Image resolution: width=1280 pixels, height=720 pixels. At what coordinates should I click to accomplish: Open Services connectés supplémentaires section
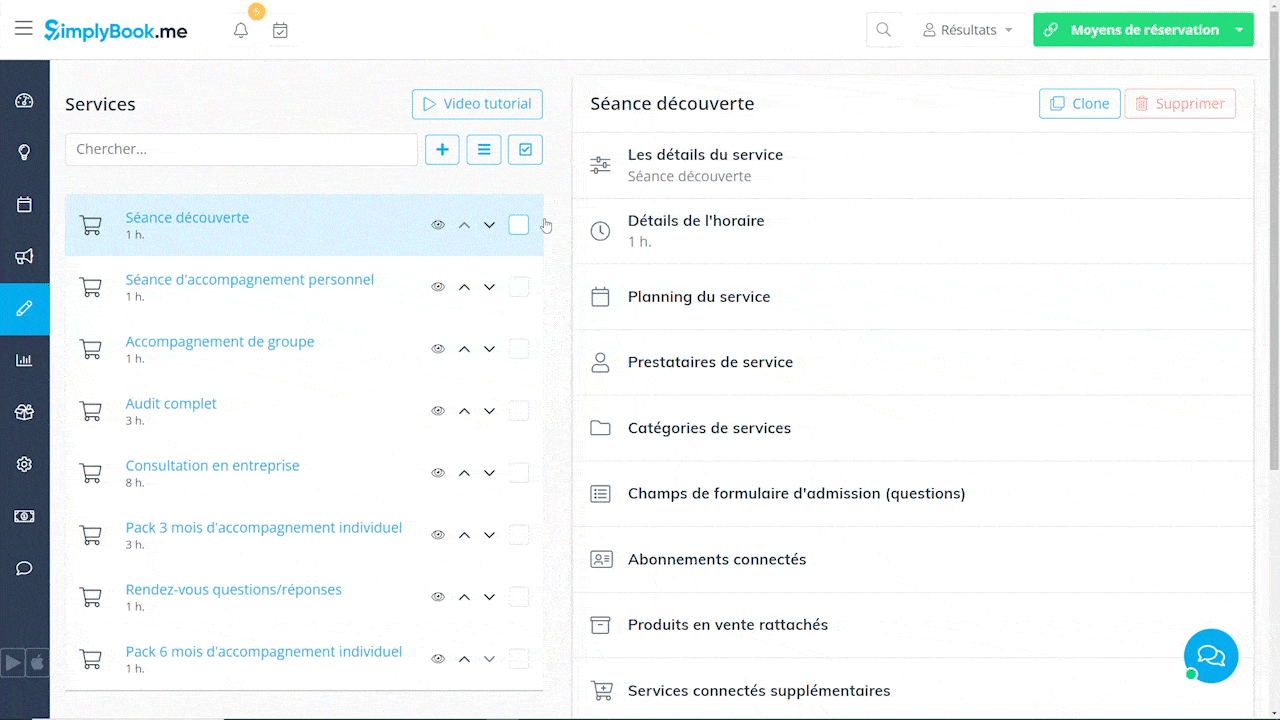point(912,689)
